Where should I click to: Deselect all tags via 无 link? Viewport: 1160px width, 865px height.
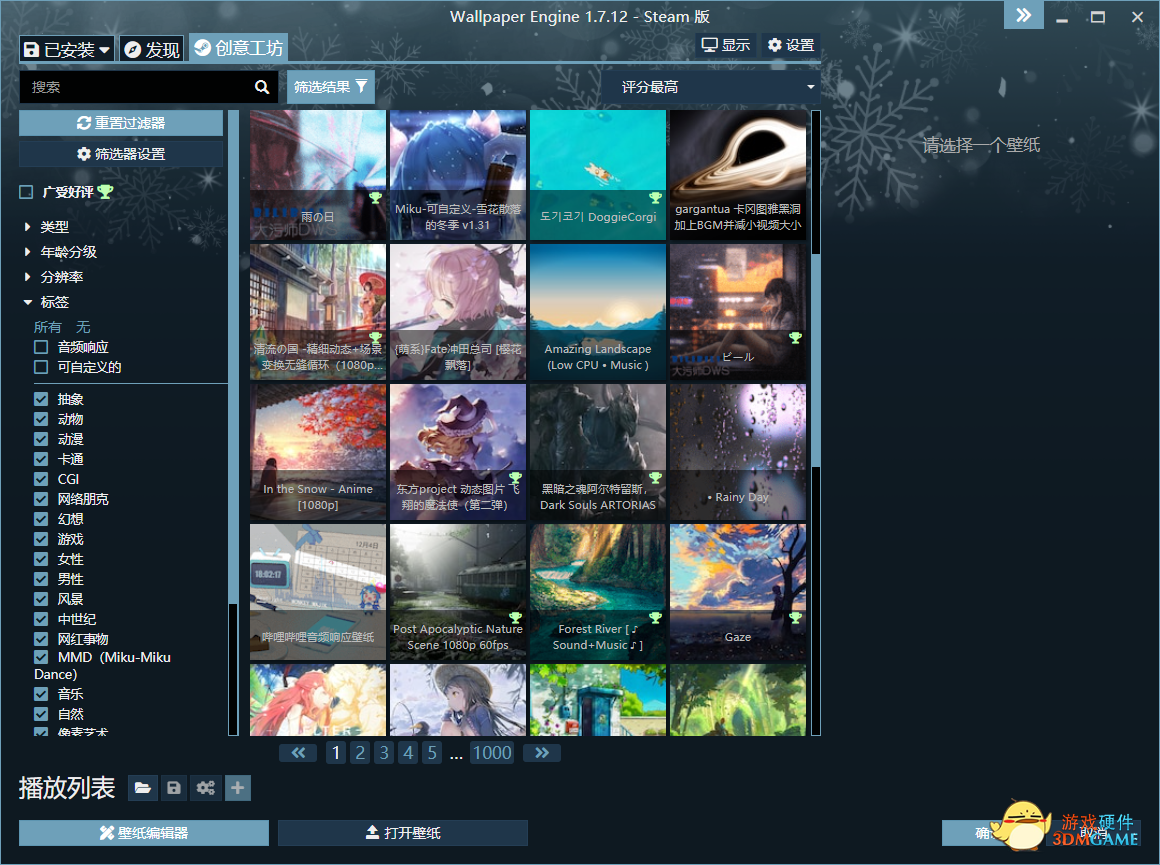tap(84, 327)
